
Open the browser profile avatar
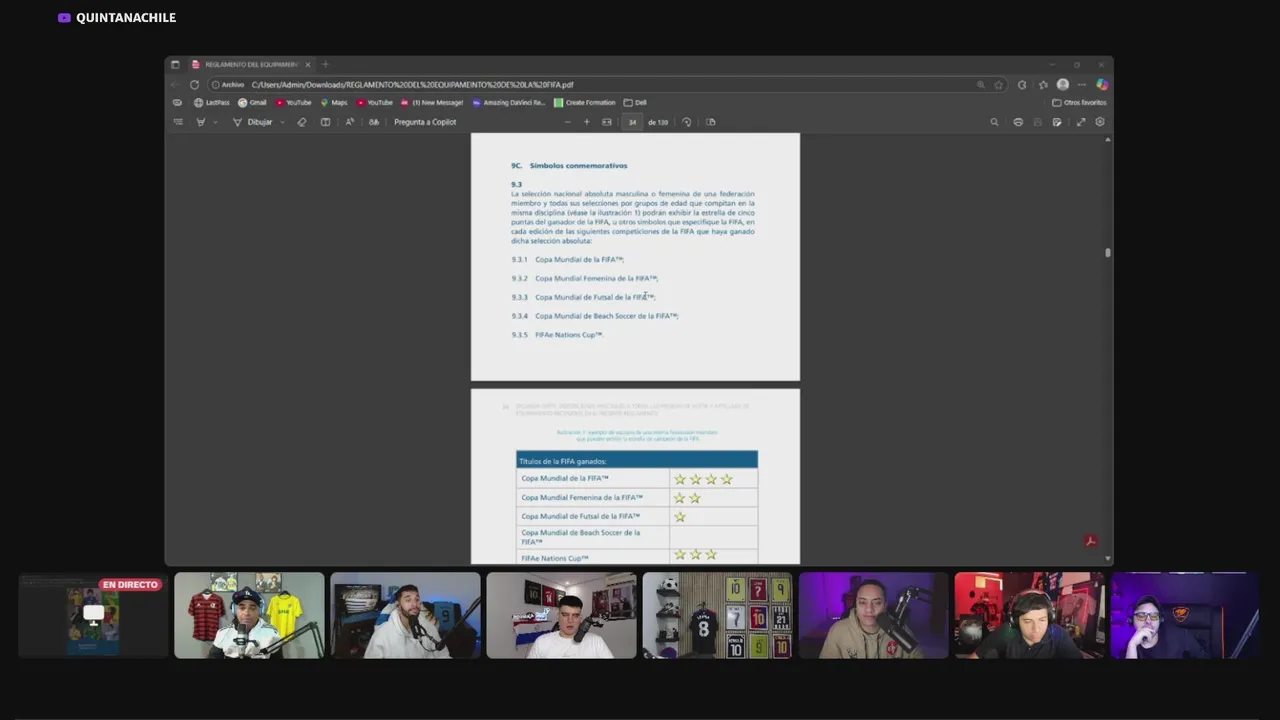[1063, 85]
